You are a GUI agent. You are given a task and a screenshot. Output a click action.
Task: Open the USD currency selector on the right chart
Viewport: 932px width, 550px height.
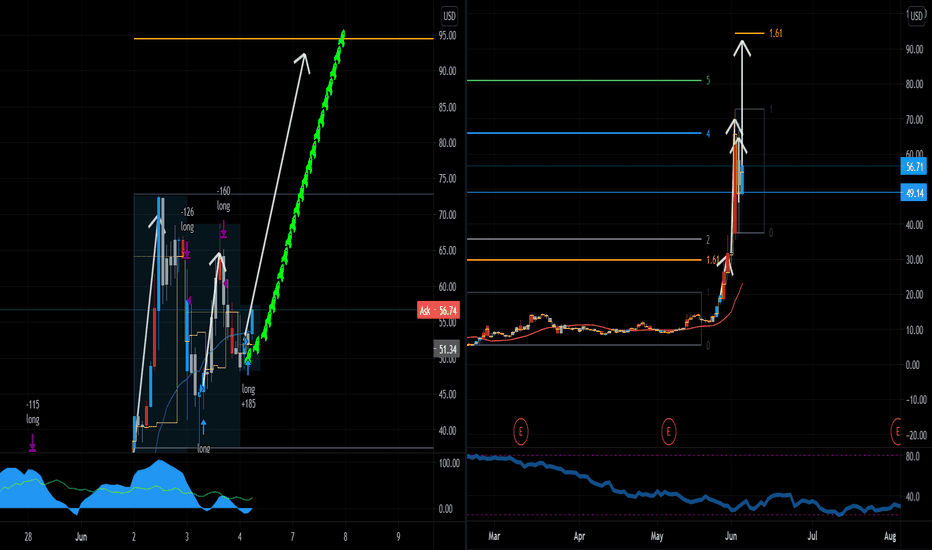tap(917, 16)
